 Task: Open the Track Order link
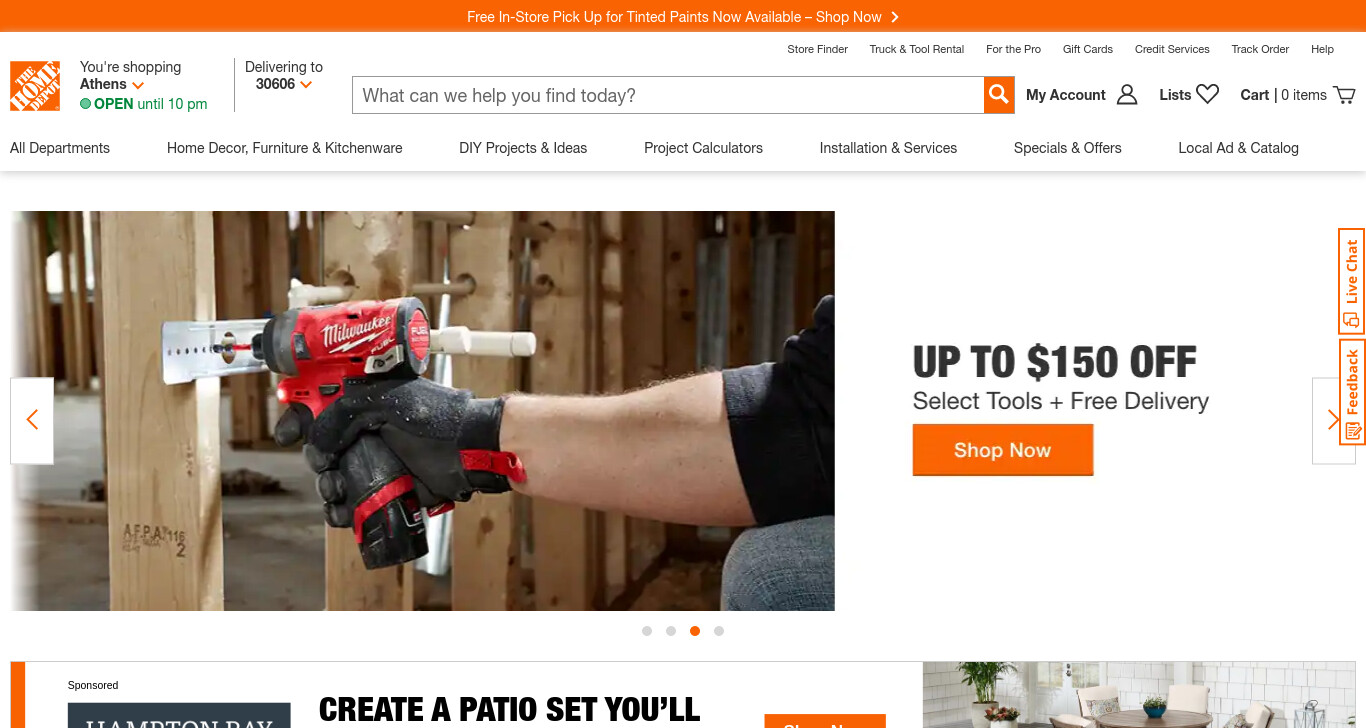pyautogui.click(x=1260, y=49)
